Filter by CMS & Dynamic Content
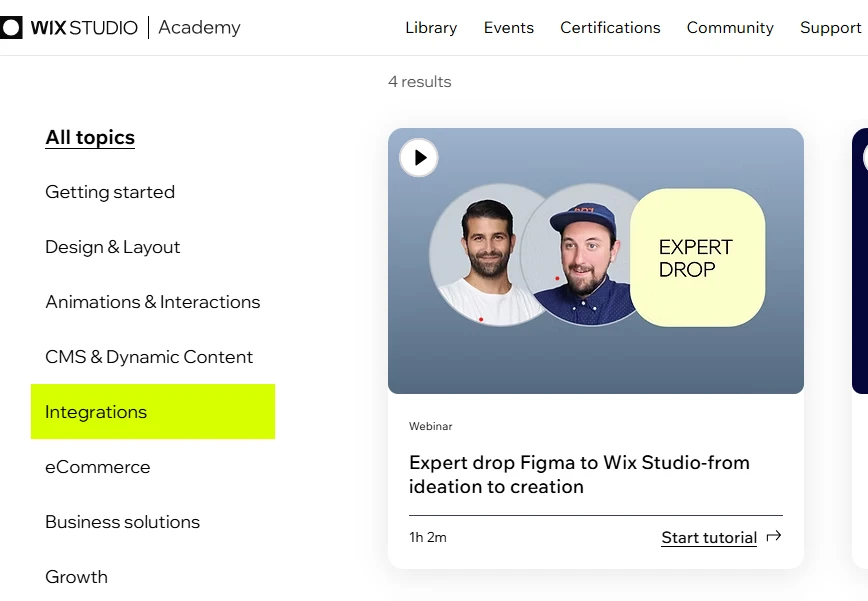Viewport: 868px width, 601px height. 149,357
